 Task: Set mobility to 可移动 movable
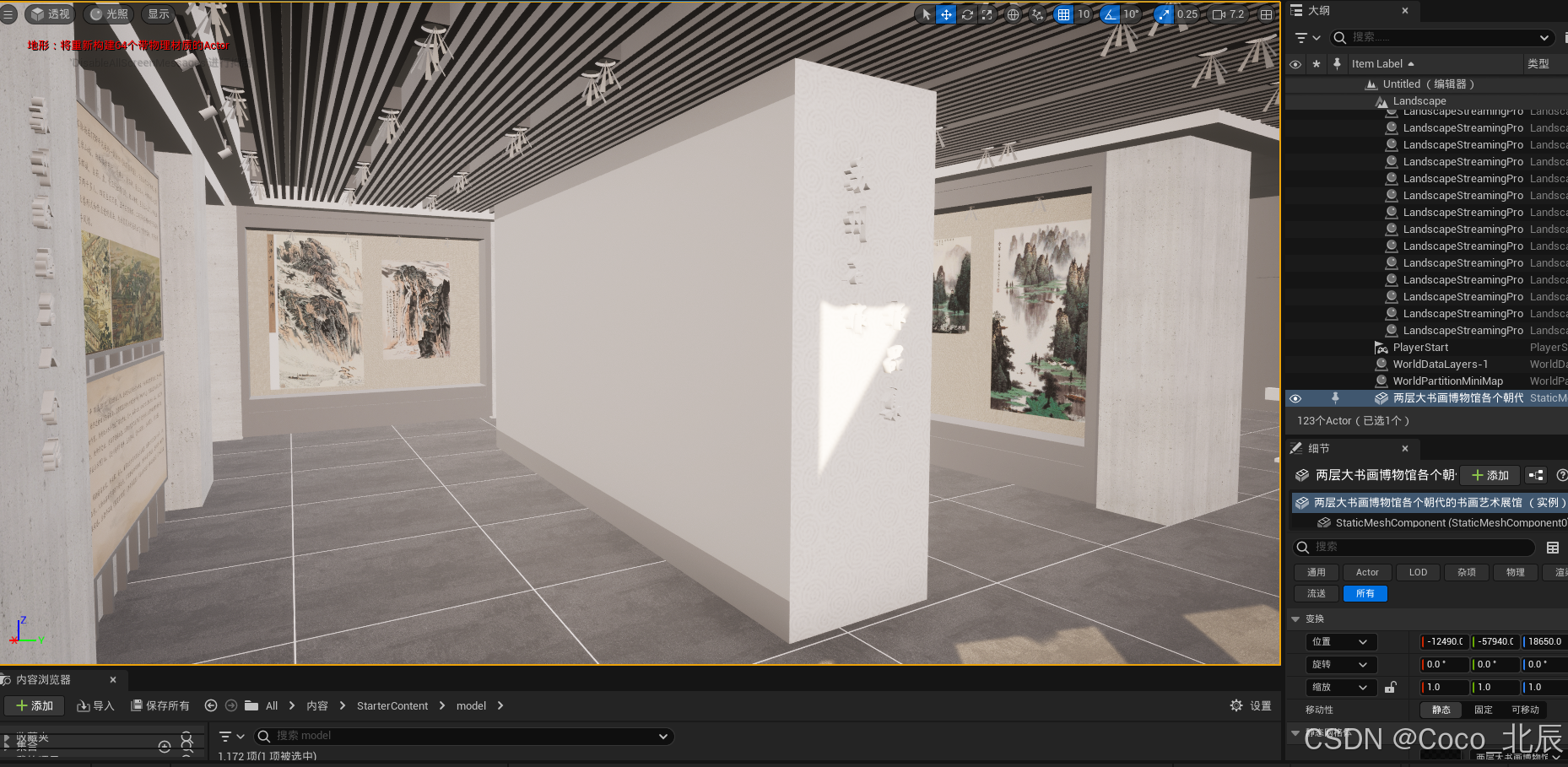click(1525, 710)
